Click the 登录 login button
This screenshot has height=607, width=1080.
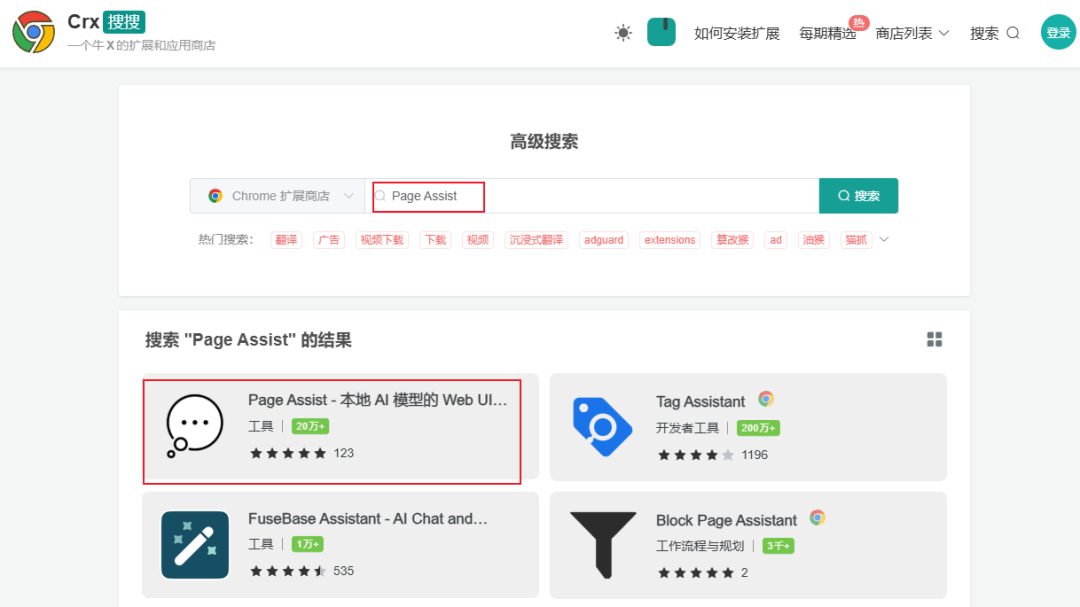tap(1057, 32)
